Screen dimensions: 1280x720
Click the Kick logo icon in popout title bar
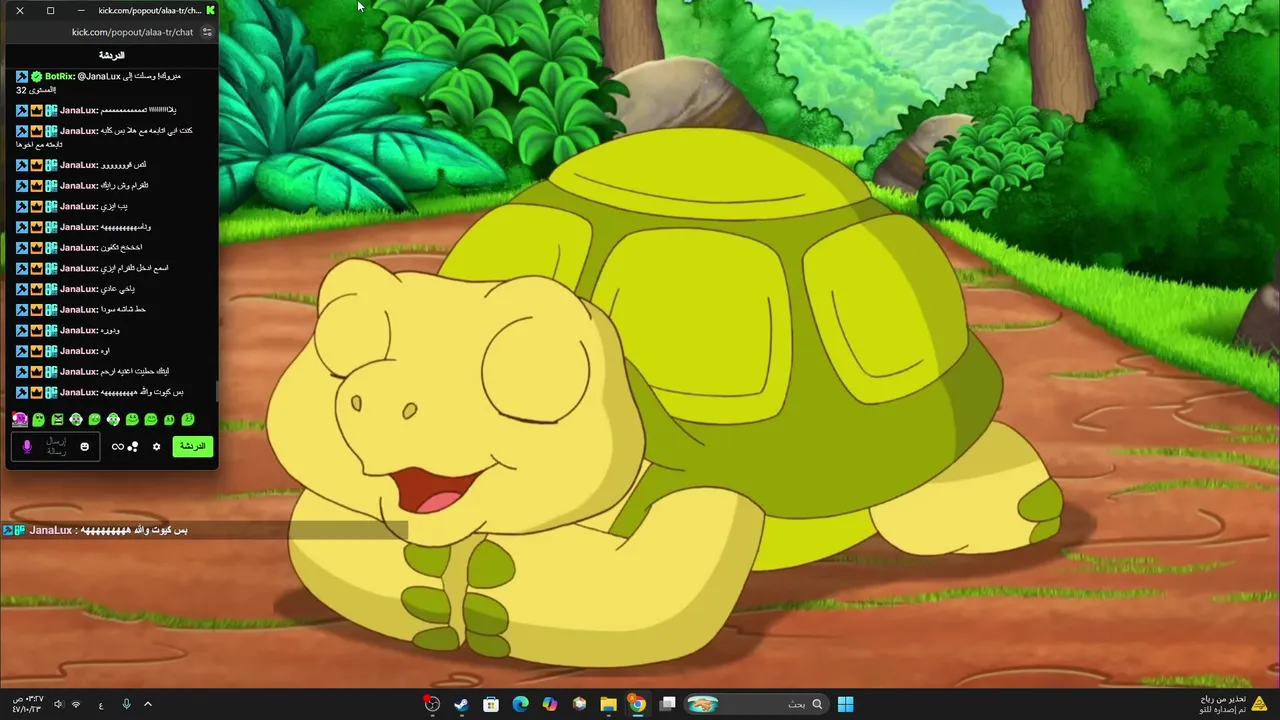(x=210, y=10)
